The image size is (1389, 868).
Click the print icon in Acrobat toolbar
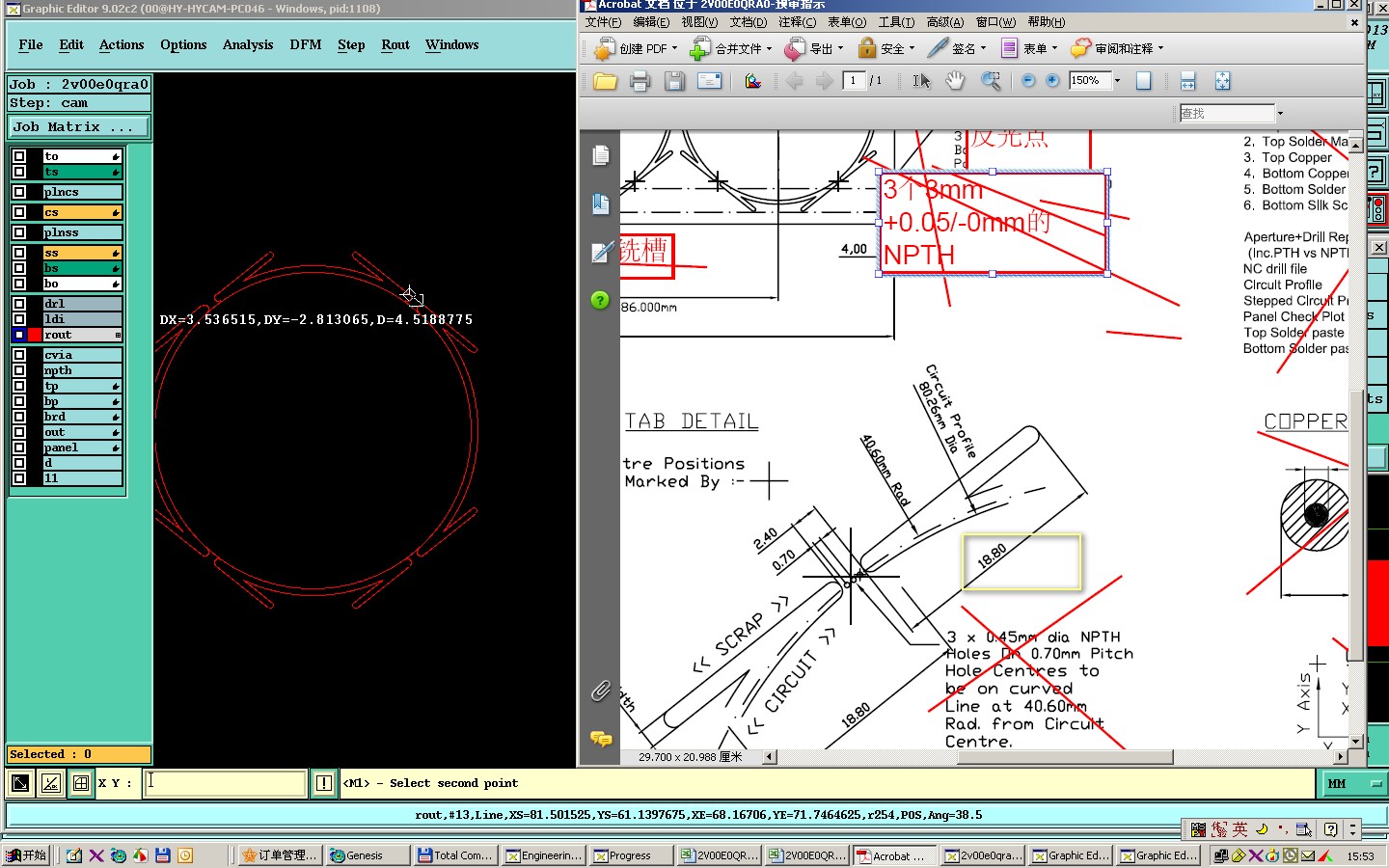640,82
